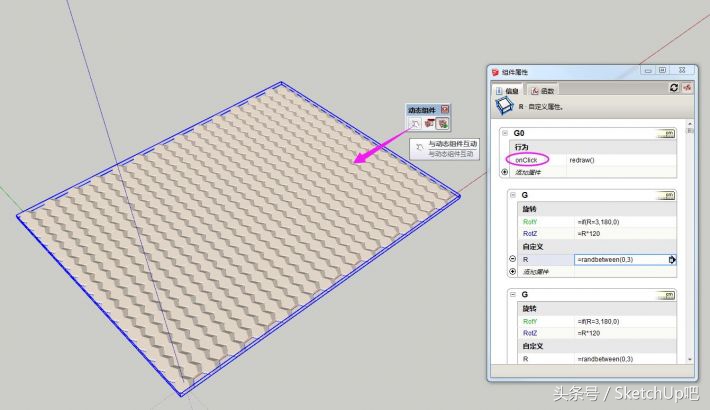710x410 pixels.
Task: Select the R attribute name in first G
Action: click(526, 260)
